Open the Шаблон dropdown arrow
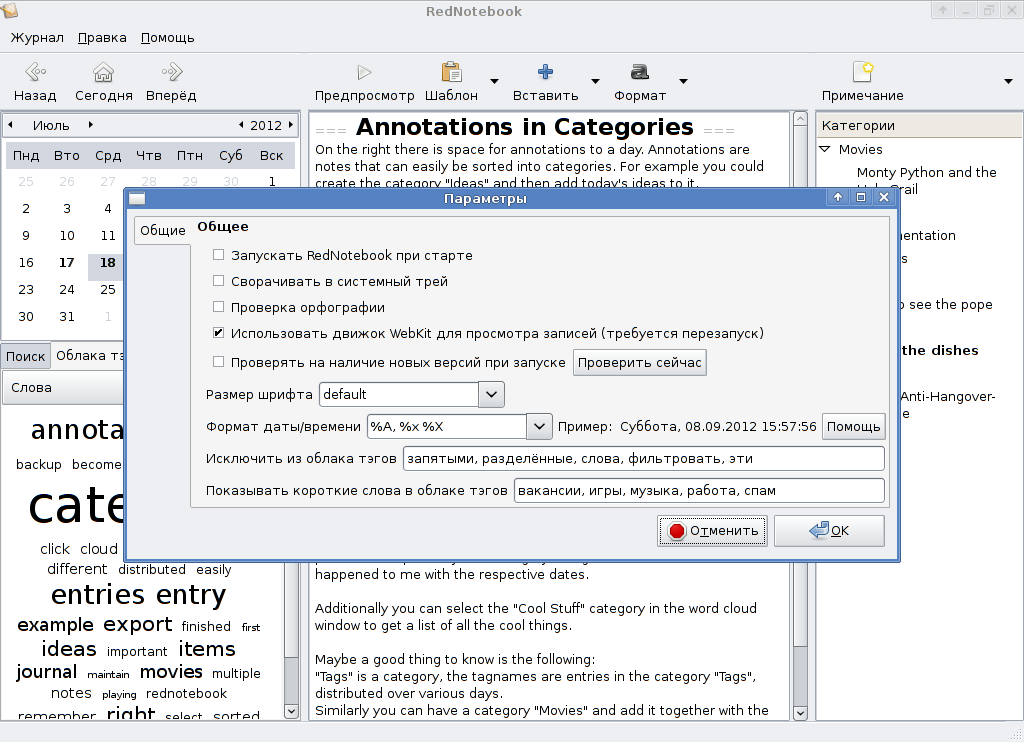 (494, 81)
